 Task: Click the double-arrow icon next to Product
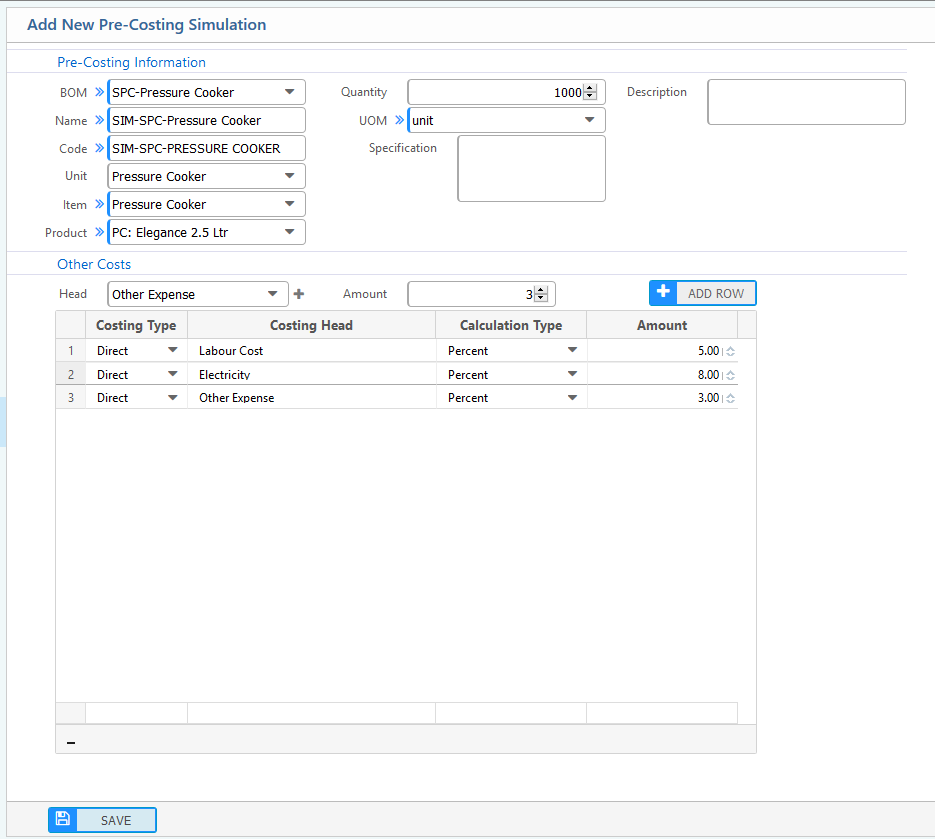tap(99, 232)
